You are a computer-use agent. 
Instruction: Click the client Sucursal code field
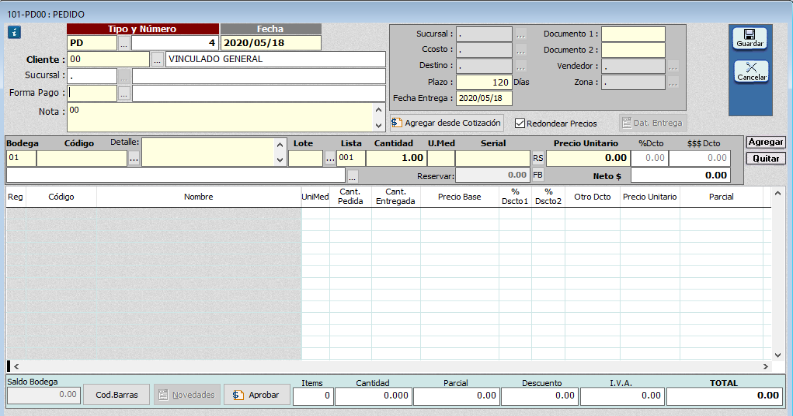92,76
